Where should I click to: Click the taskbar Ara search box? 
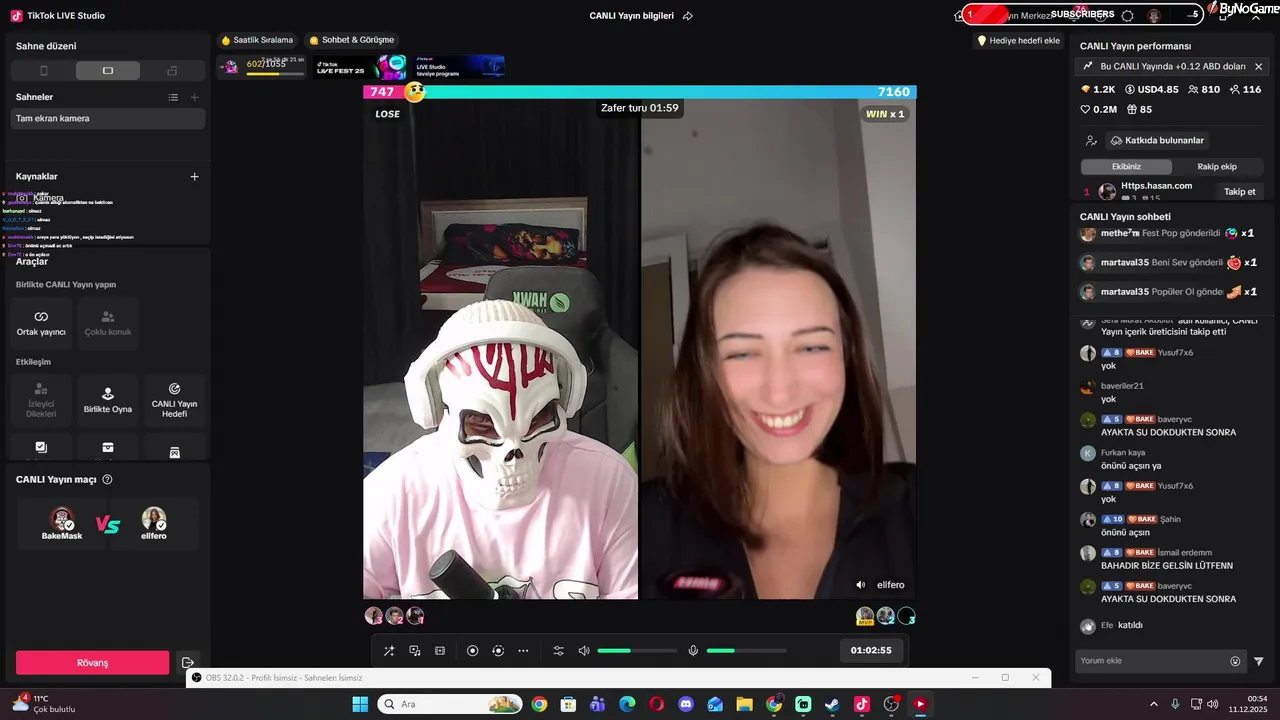click(450, 704)
